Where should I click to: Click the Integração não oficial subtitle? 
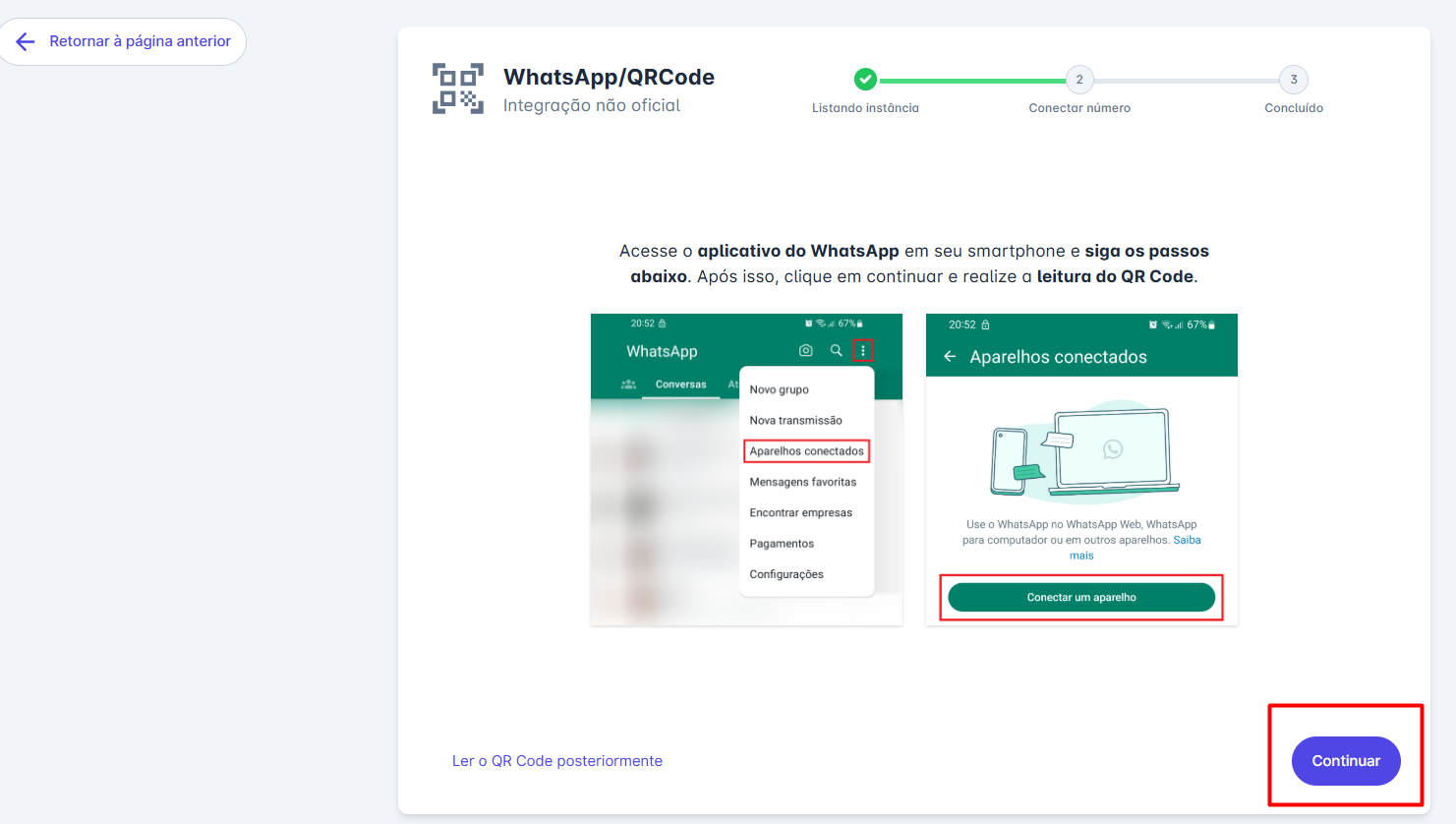592,105
